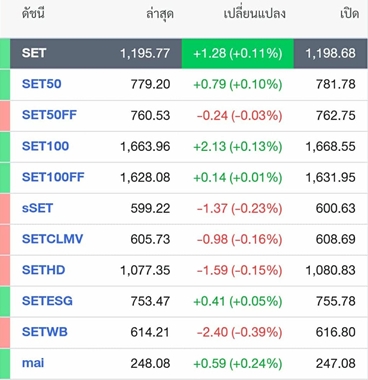
Task: Click the red indicator bar beside sSET
Action: tap(5, 209)
